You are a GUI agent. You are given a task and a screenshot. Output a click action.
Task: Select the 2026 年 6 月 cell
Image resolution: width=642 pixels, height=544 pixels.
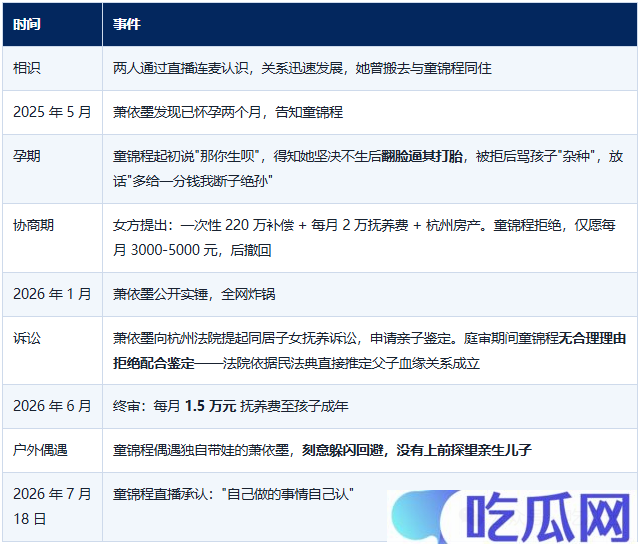click(52, 406)
